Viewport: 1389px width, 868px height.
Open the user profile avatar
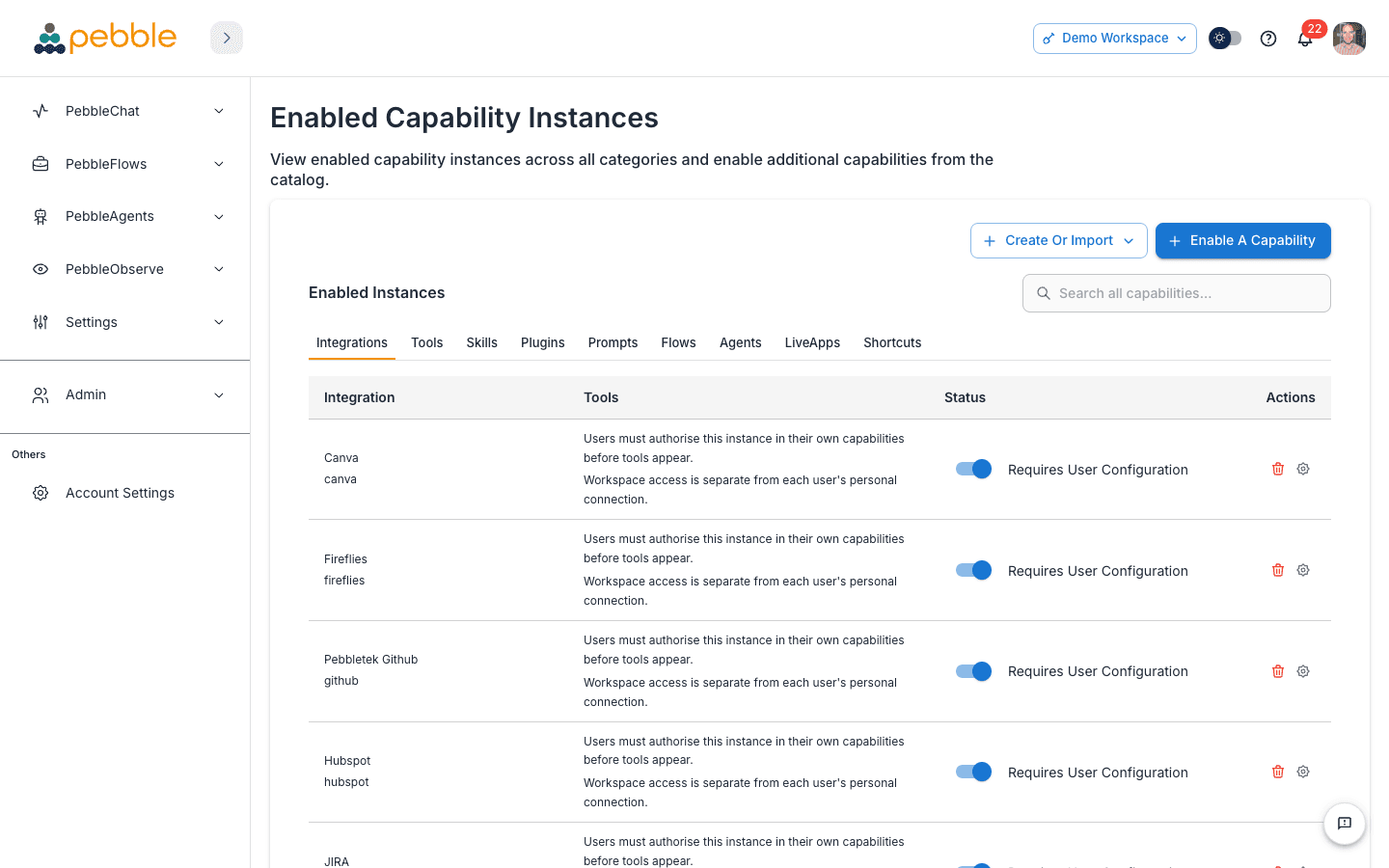click(1349, 39)
